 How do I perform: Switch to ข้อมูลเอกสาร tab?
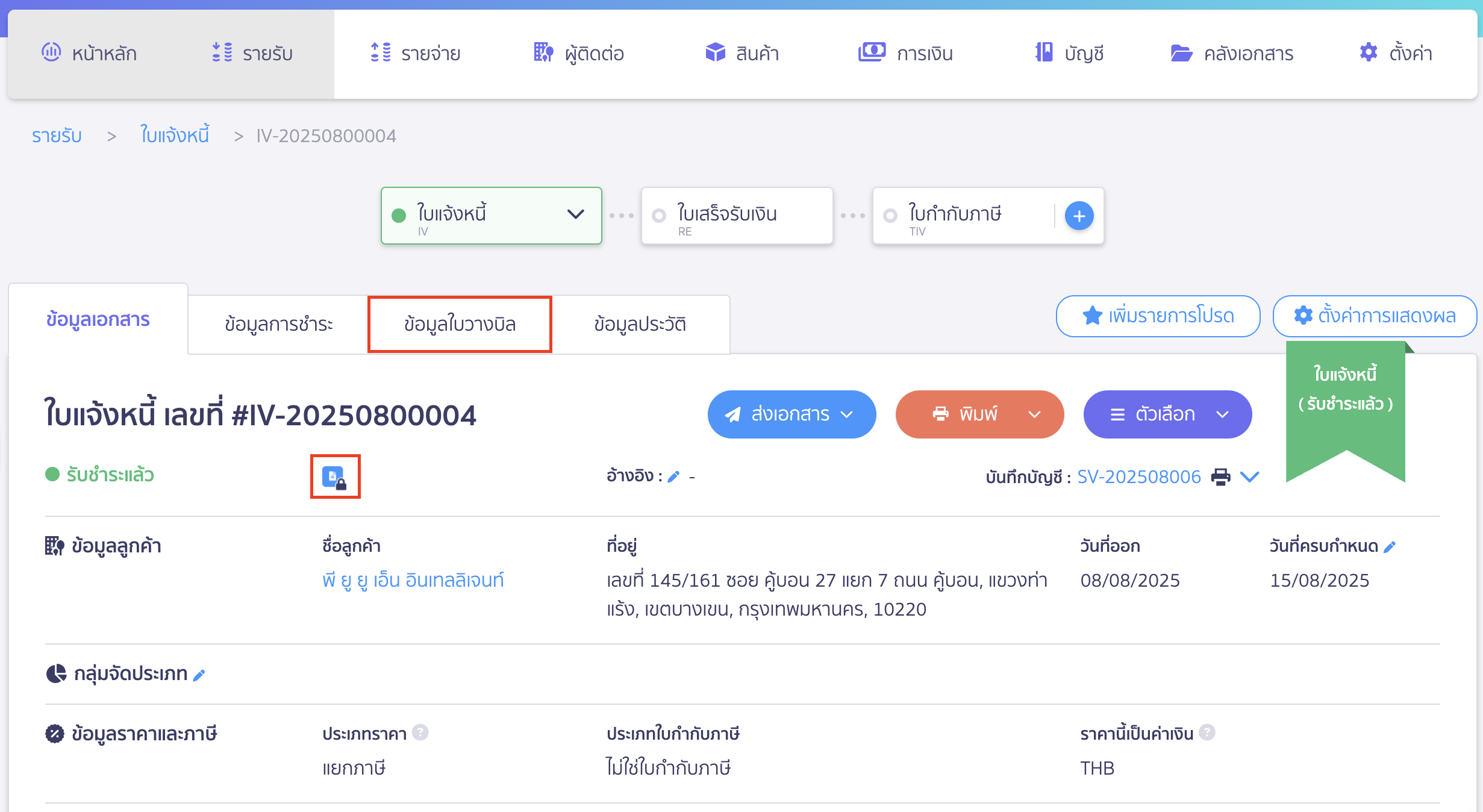coord(98,319)
